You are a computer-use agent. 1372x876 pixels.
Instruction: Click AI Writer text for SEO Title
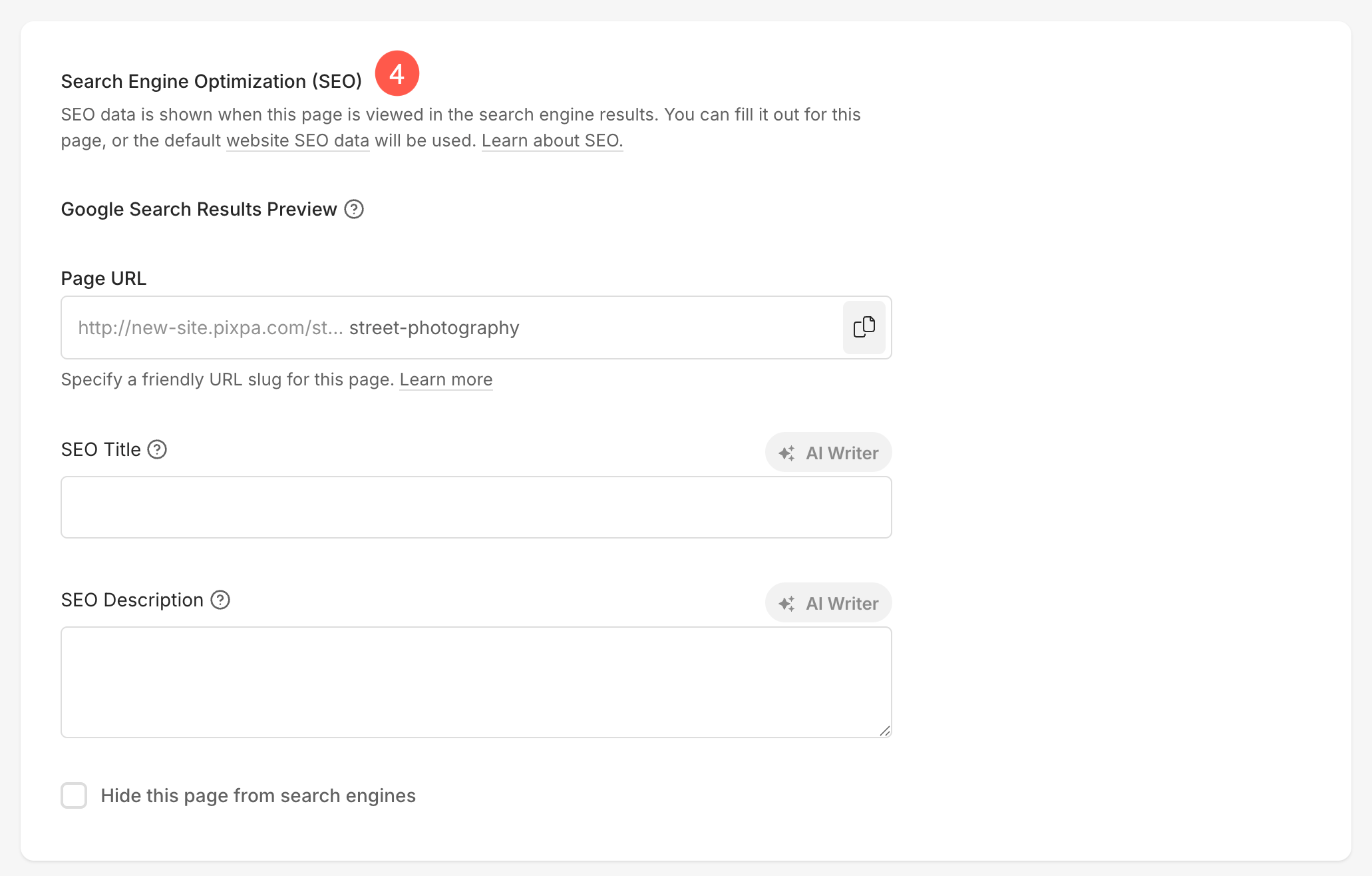point(842,453)
